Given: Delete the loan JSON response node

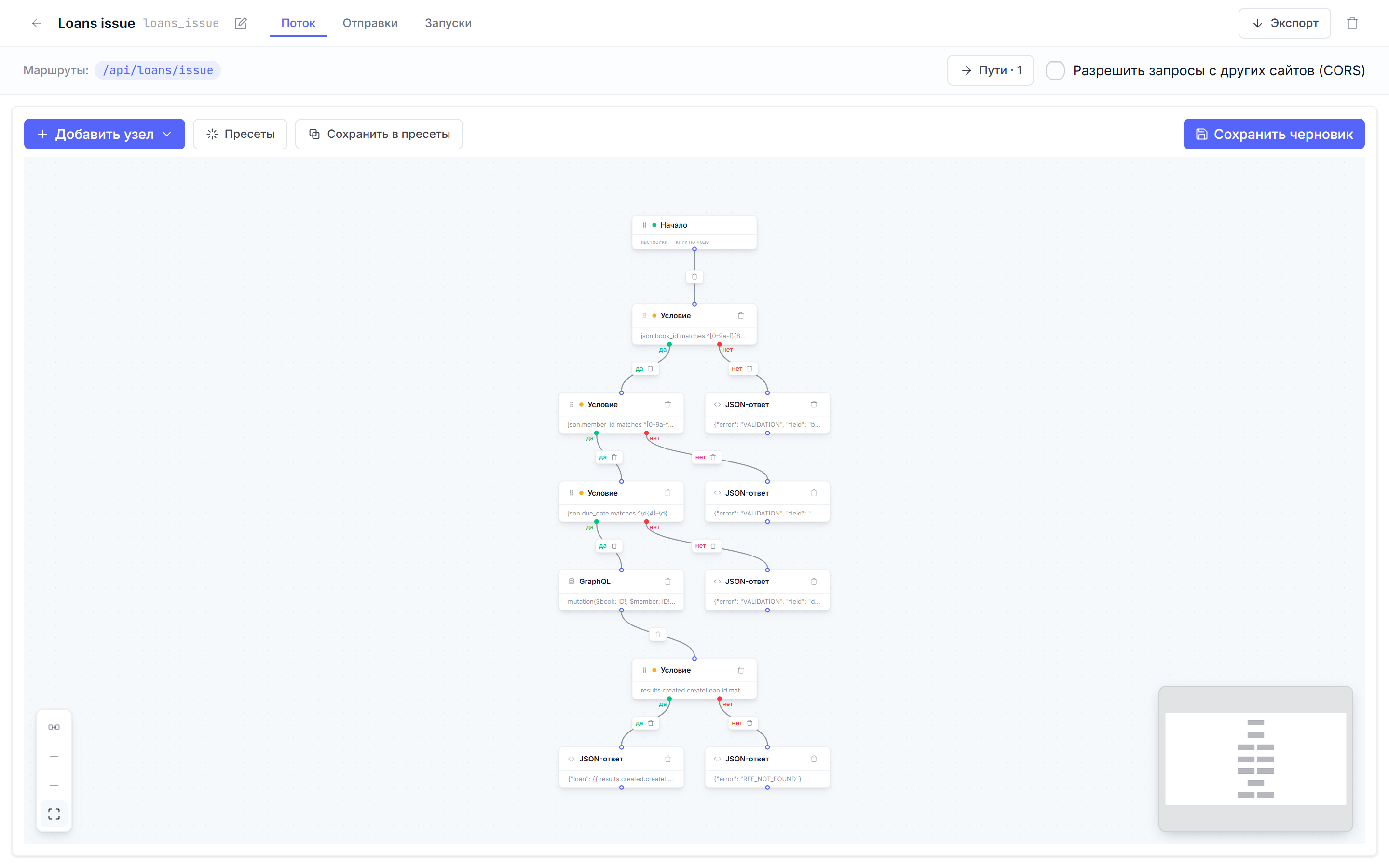Looking at the screenshot, I should (668, 759).
